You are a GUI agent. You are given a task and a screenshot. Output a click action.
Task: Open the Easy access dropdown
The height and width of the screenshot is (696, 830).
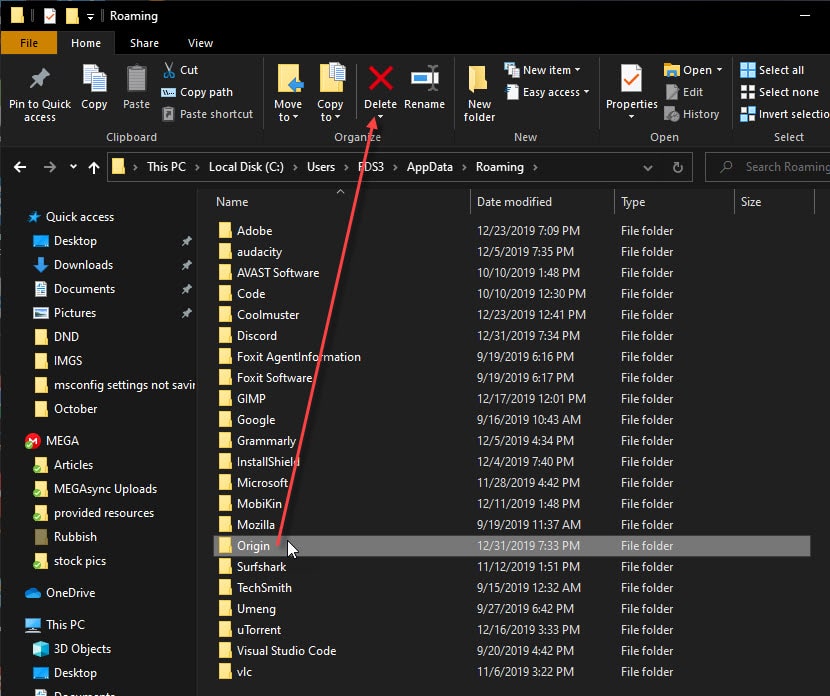tap(547, 92)
